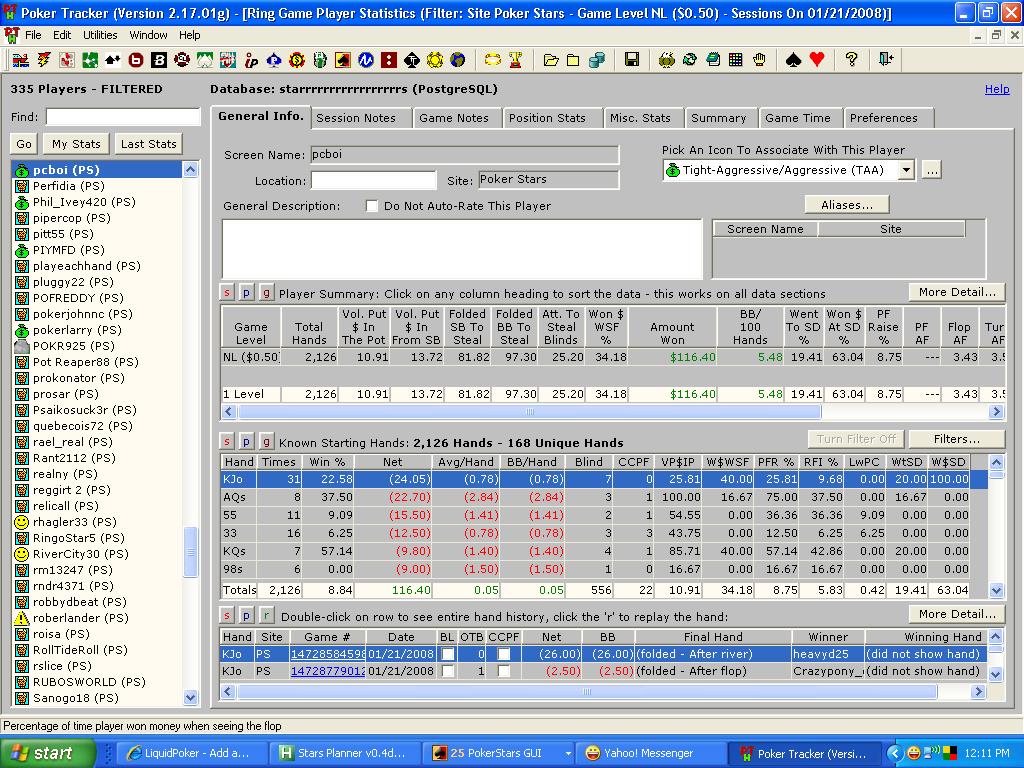The image size is (1024, 768).
Task: Open the player icon type dropdown
Action: [906, 170]
